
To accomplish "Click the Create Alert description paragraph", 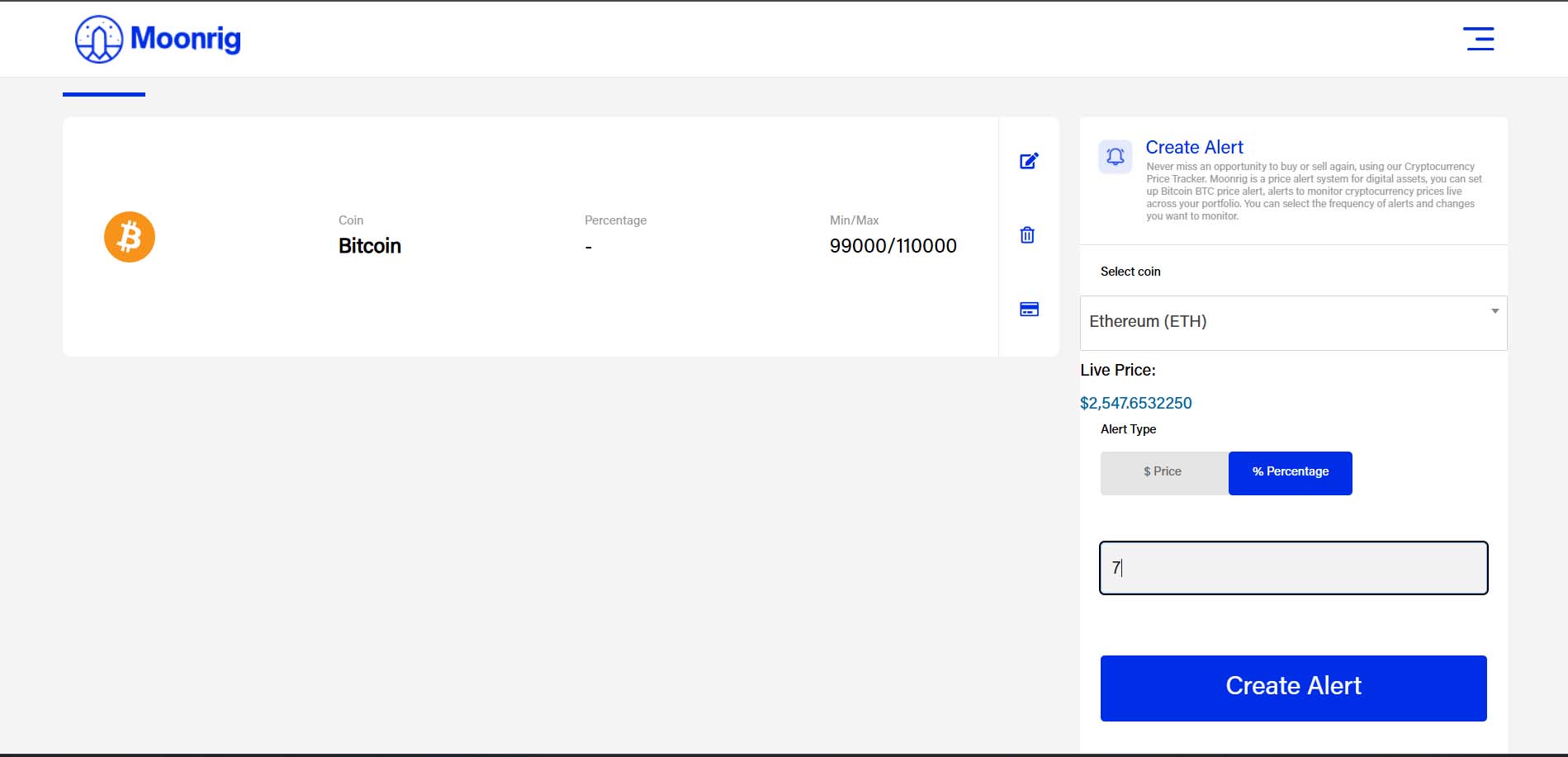I will tap(1314, 192).
